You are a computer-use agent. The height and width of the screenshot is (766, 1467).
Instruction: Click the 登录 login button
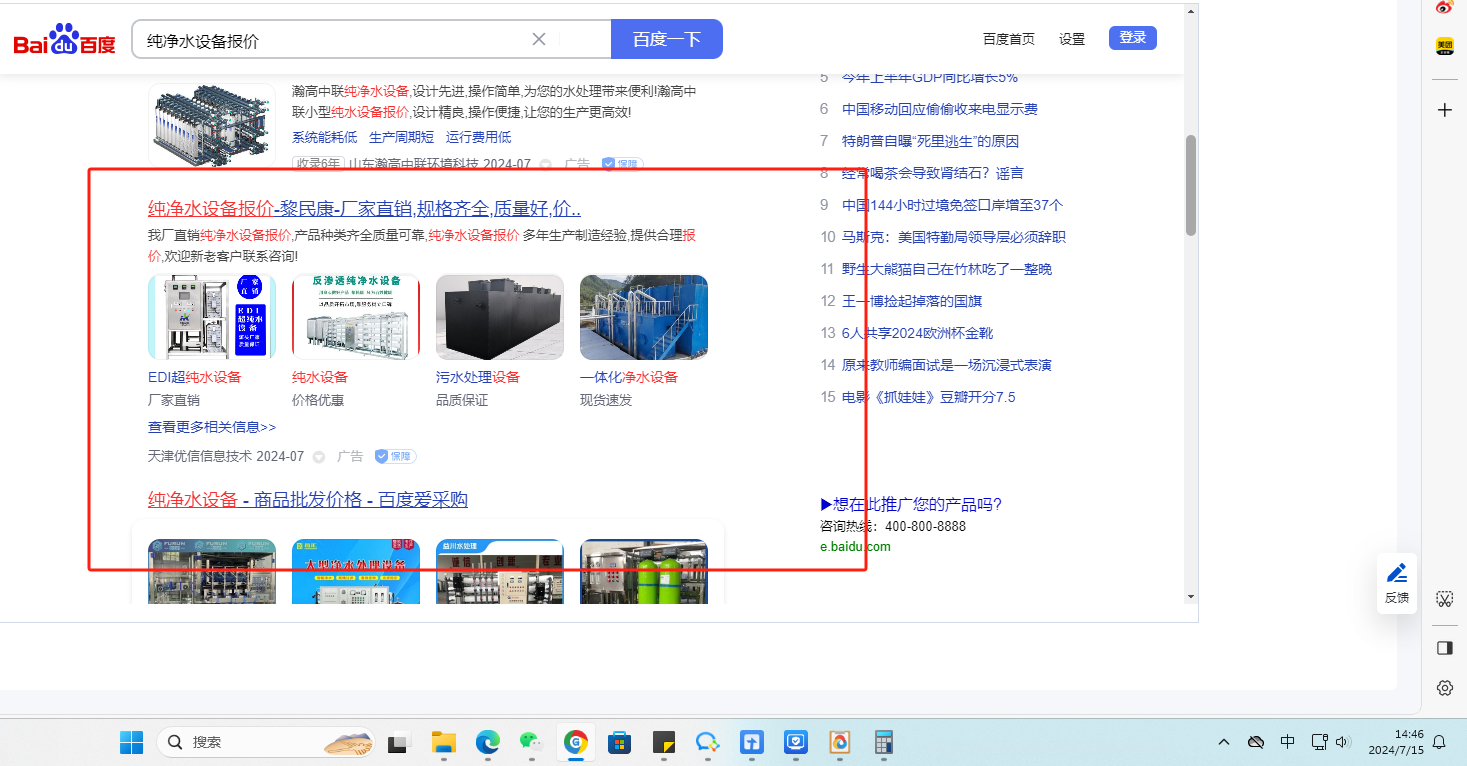click(1133, 38)
